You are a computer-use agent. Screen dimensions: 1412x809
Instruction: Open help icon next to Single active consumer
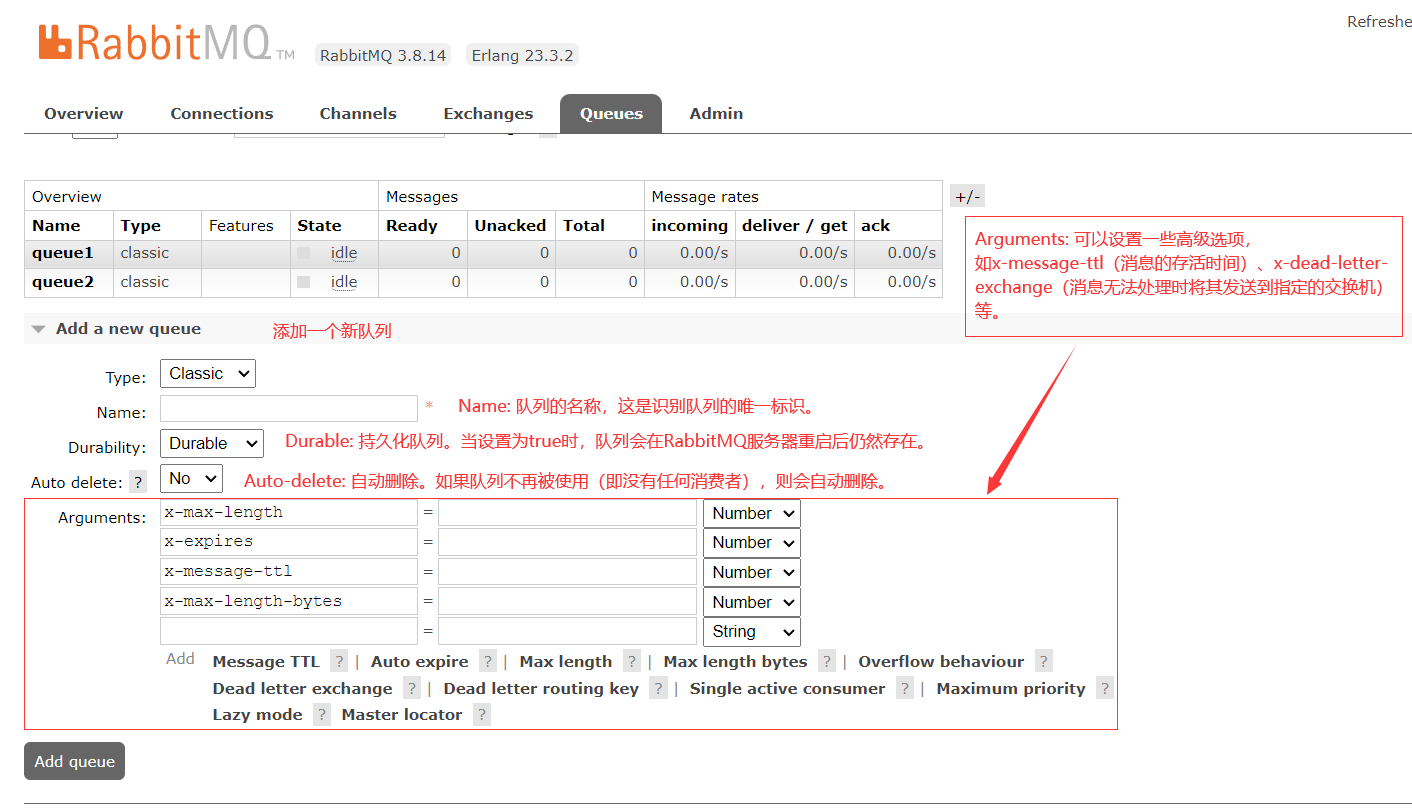904,688
